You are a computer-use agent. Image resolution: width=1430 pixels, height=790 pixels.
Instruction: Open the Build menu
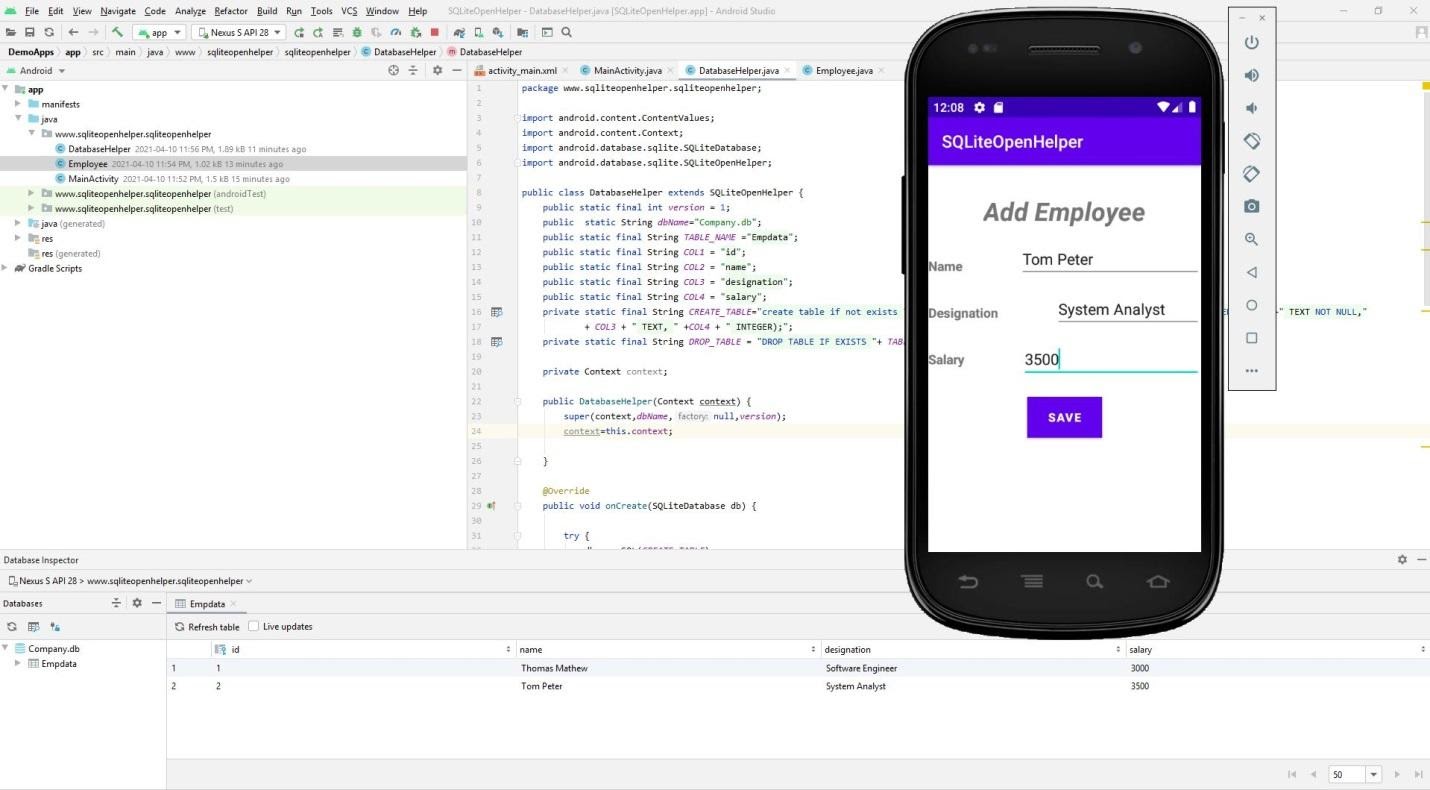(267, 11)
